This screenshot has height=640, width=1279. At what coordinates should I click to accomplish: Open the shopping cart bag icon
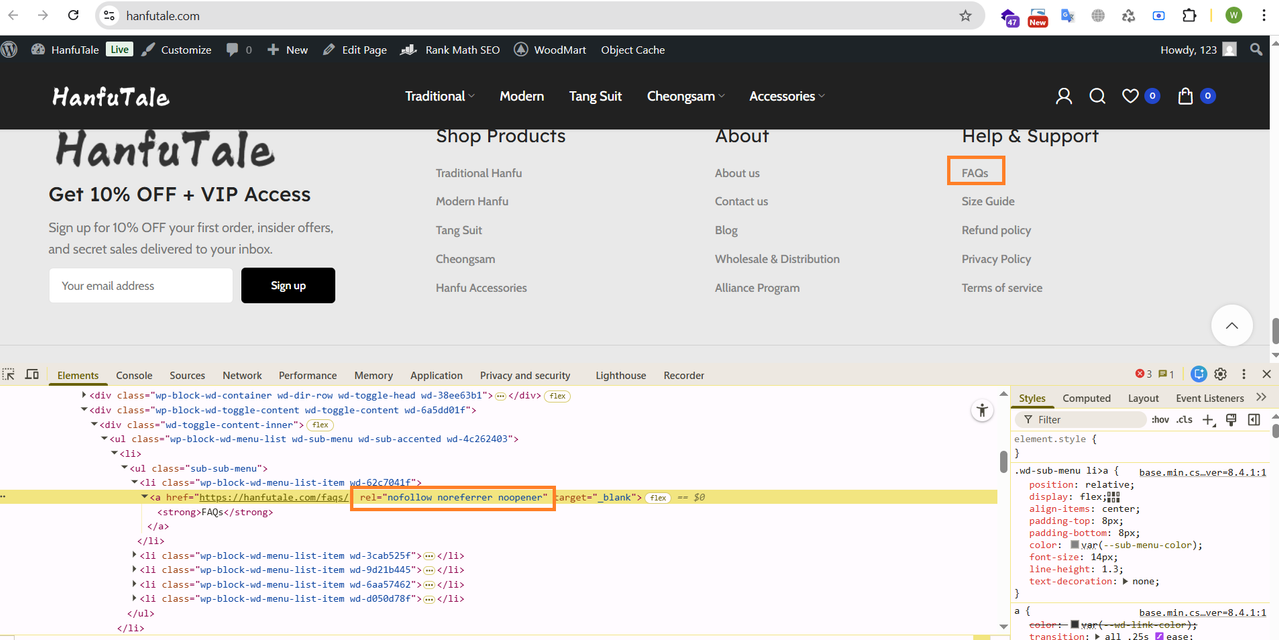pos(1185,96)
